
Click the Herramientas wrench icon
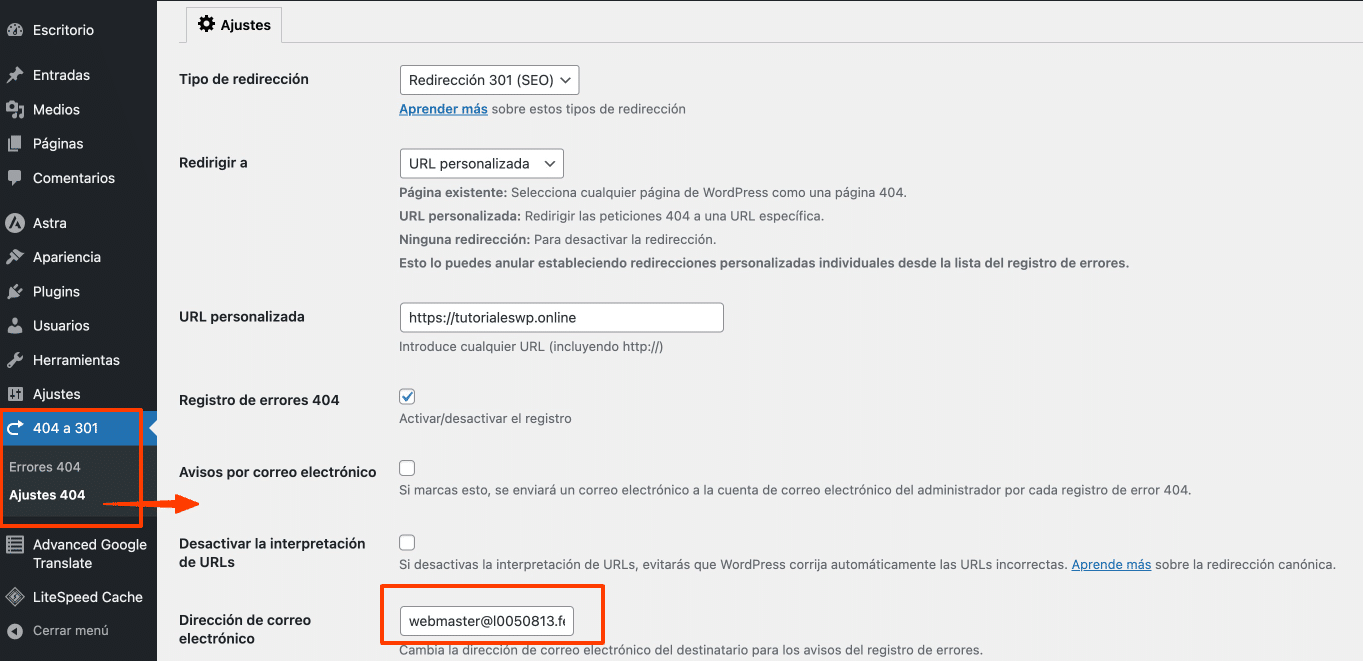click(x=15, y=360)
